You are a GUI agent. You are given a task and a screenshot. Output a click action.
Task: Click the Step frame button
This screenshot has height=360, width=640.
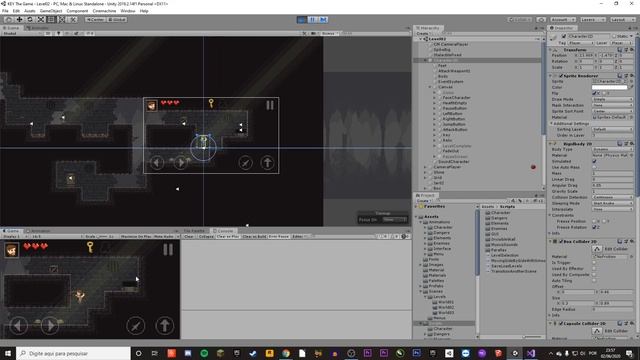323,20
